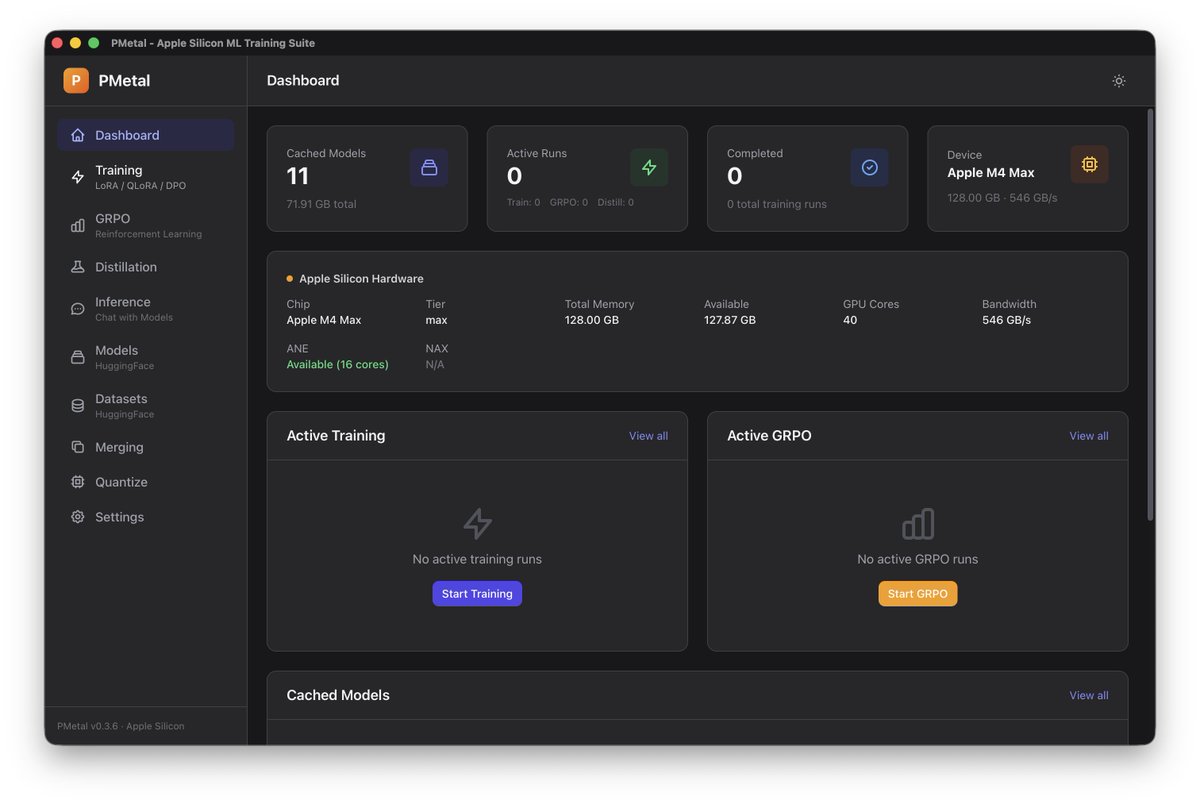Open Datasets HuggingFace section

pyautogui.click(x=145, y=405)
